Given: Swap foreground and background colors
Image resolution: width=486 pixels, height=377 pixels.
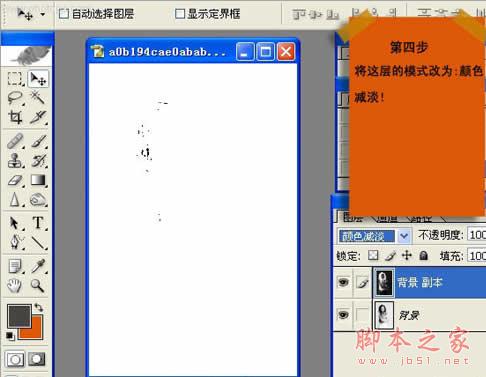Looking at the screenshot, I should tap(39, 307).
